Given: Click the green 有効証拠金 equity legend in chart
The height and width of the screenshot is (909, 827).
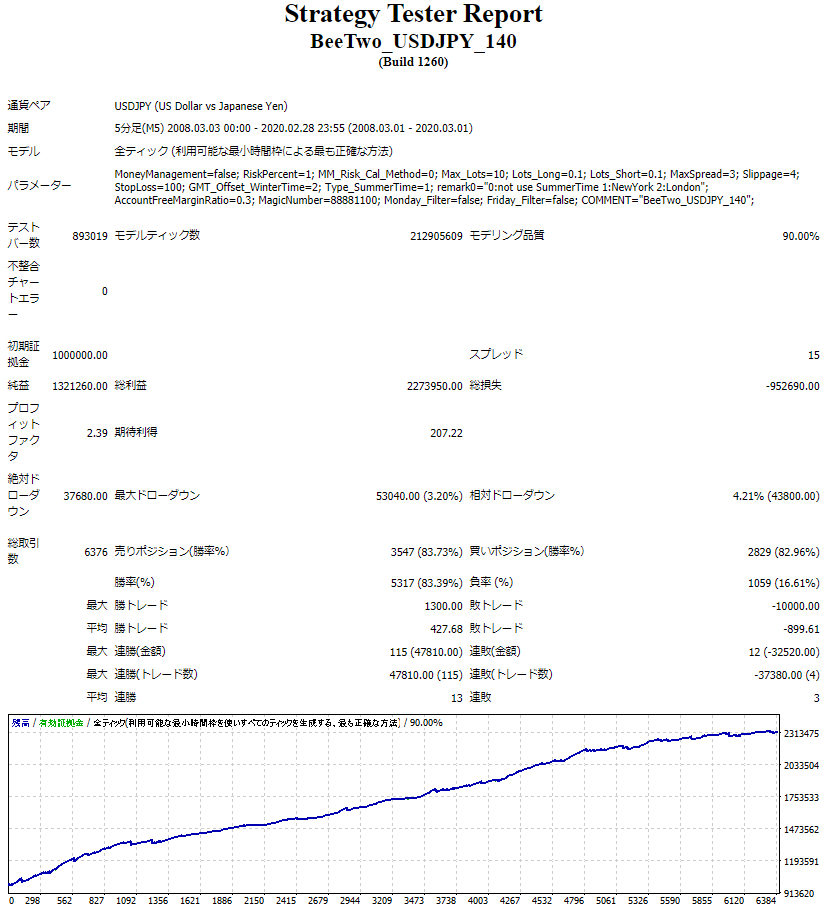Looking at the screenshot, I should click(x=61, y=723).
